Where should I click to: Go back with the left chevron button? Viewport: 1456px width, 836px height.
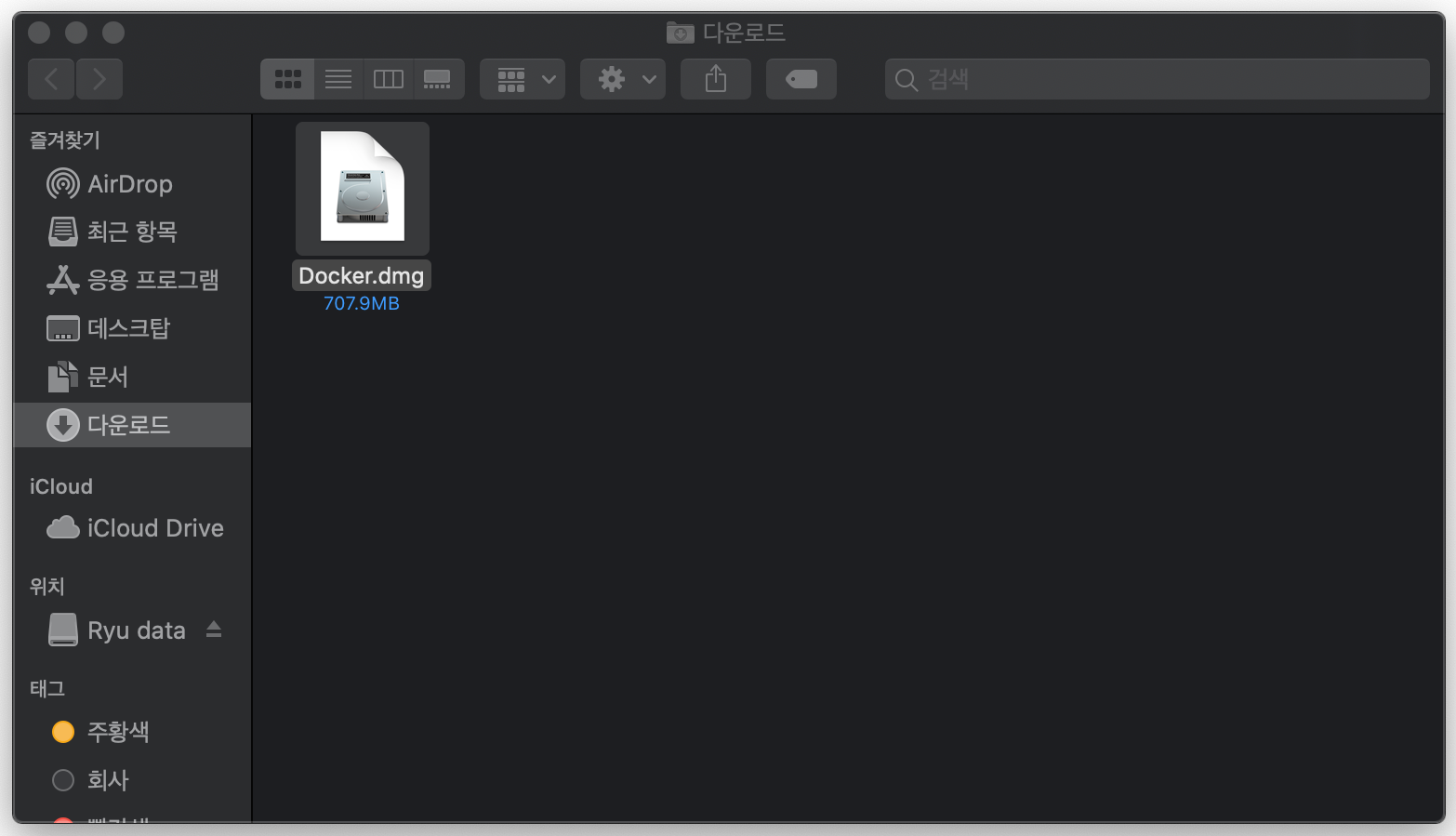(x=52, y=79)
